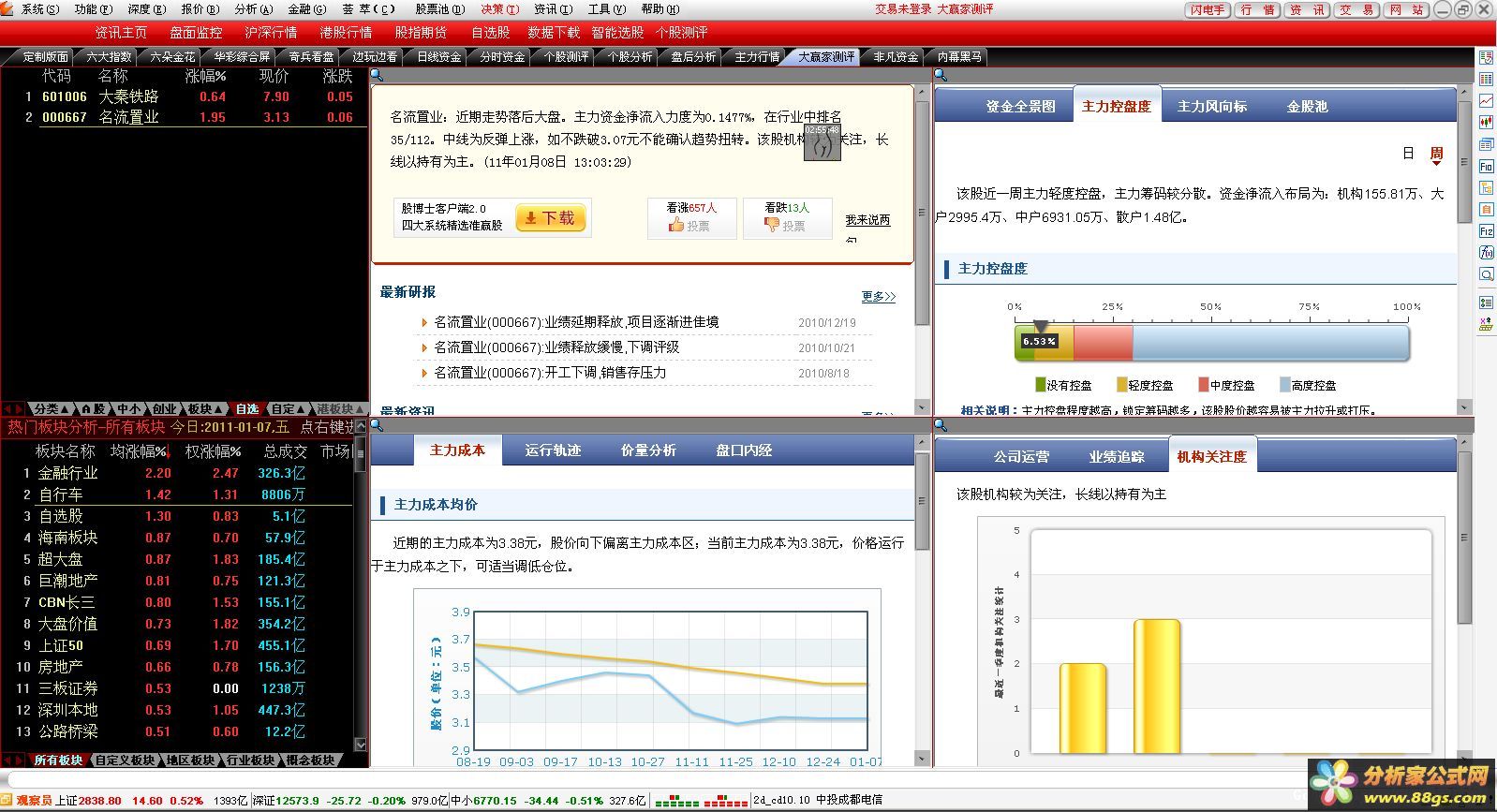Click the thumbs-down 看跌 vote icon
The width and height of the screenshot is (1497, 812).
tap(772, 226)
